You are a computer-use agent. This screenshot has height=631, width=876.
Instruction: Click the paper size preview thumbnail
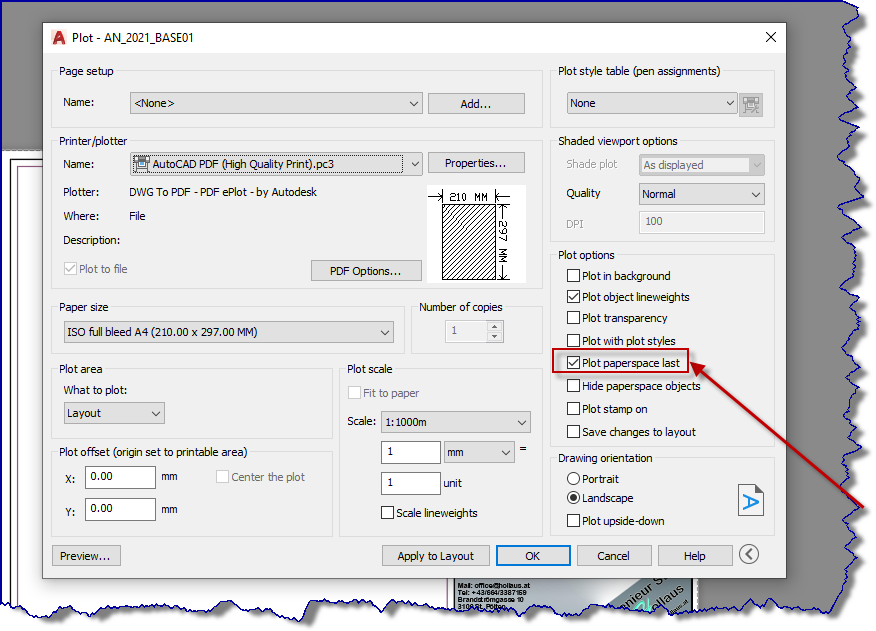pos(476,234)
